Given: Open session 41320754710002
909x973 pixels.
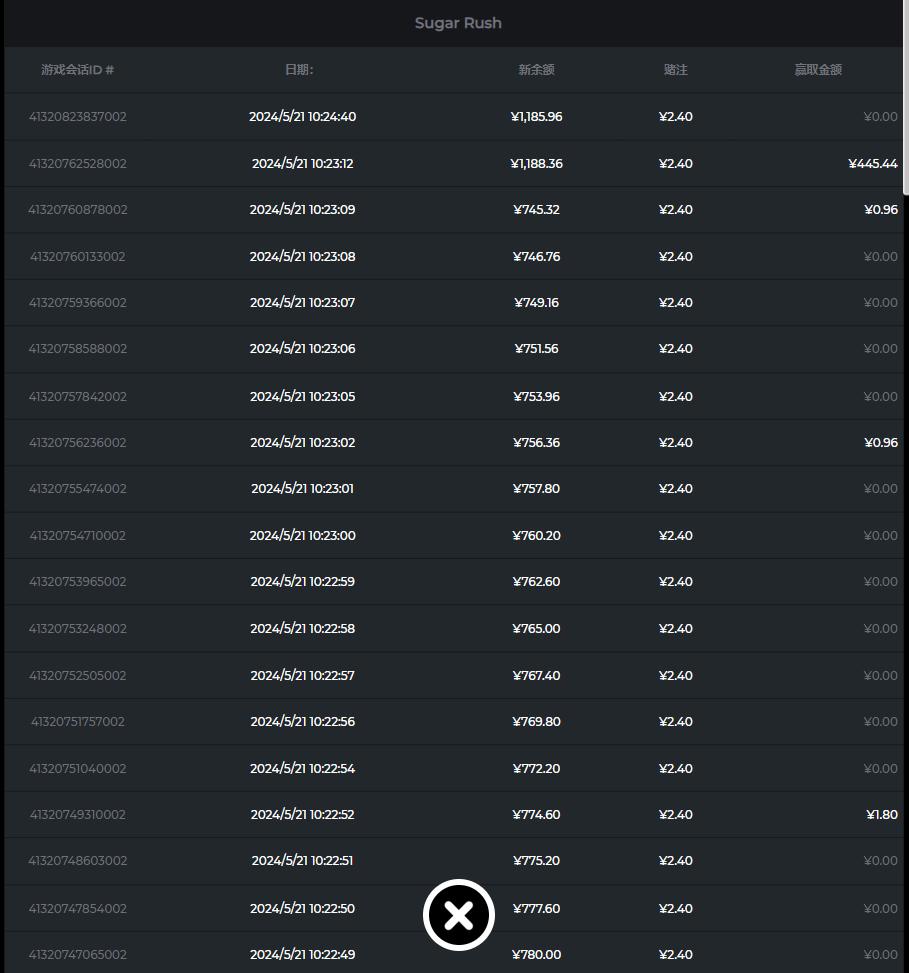Looking at the screenshot, I should tap(78, 536).
